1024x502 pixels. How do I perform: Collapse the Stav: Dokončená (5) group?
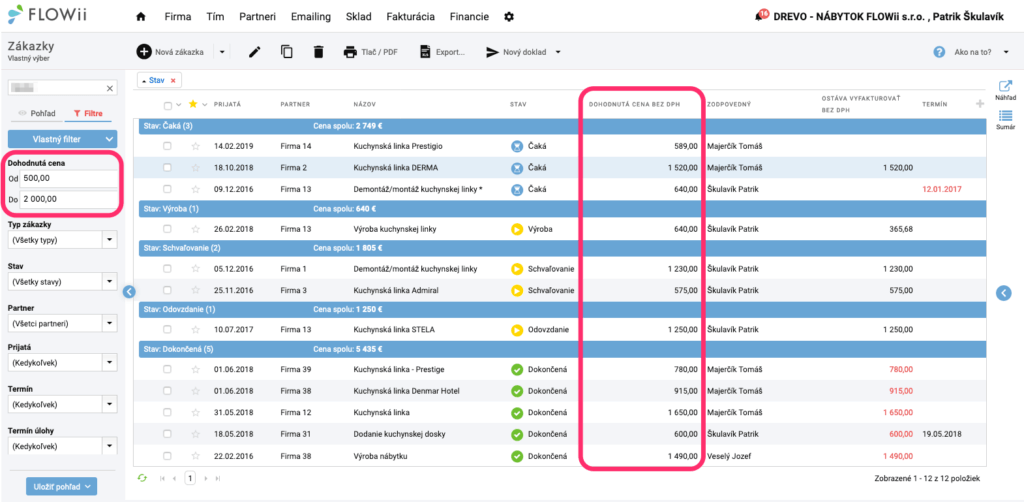click(x=562, y=349)
